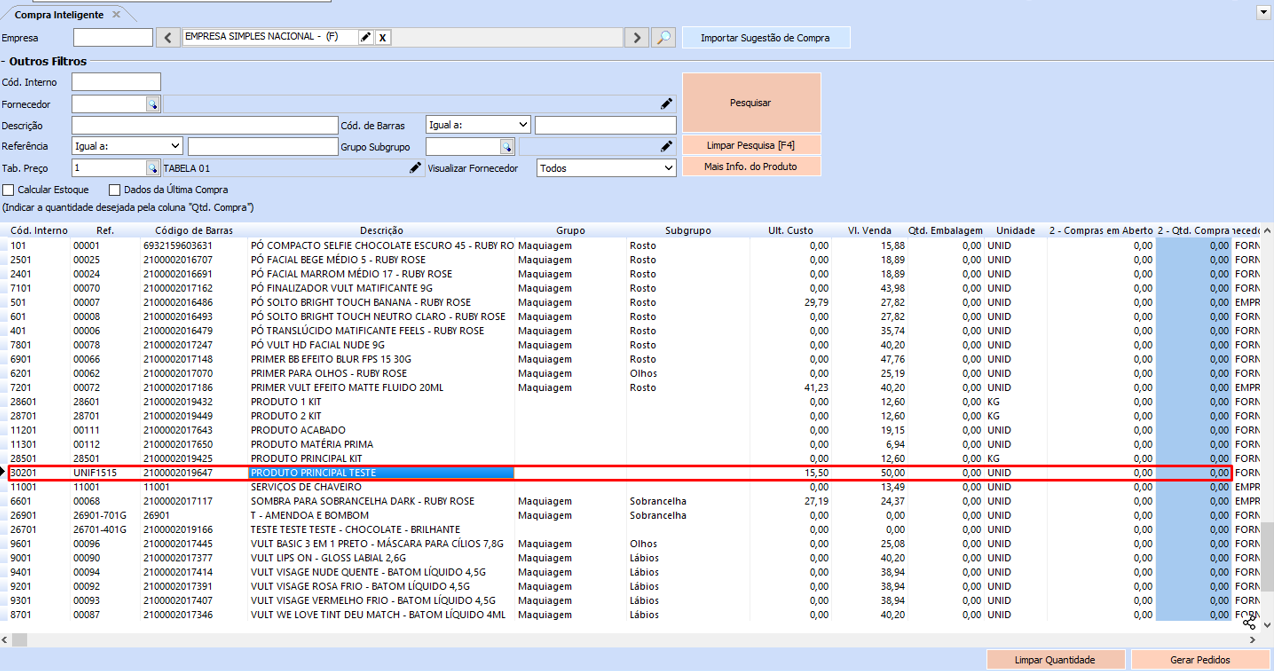Click the Pesquisar button
This screenshot has height=671, width=1274.
pyautogui.click(x=751, y=102)
